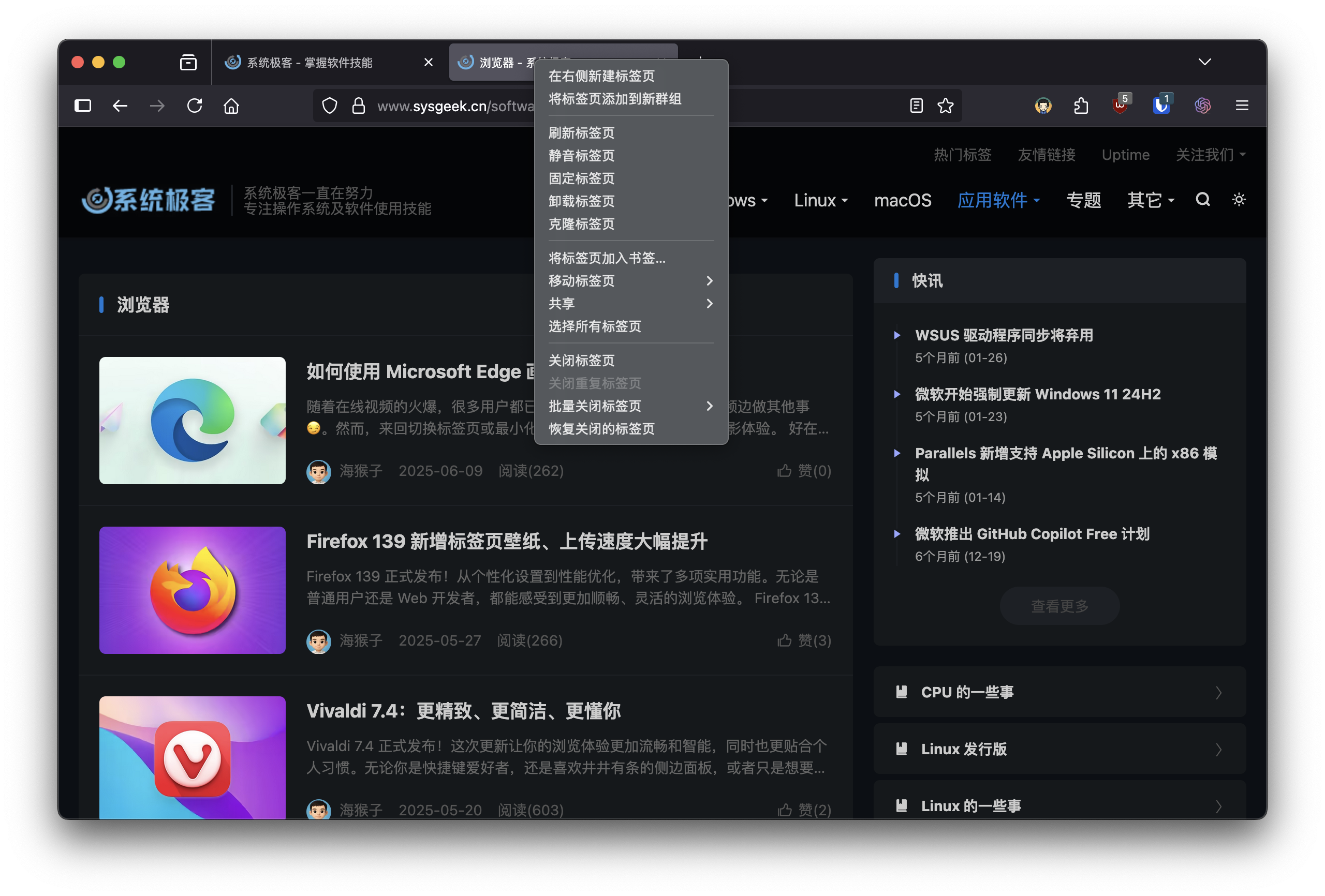This screenshot has width=1325, height=896.
Task: Open the 其它 navigation dropdown
Action: 1151,201
